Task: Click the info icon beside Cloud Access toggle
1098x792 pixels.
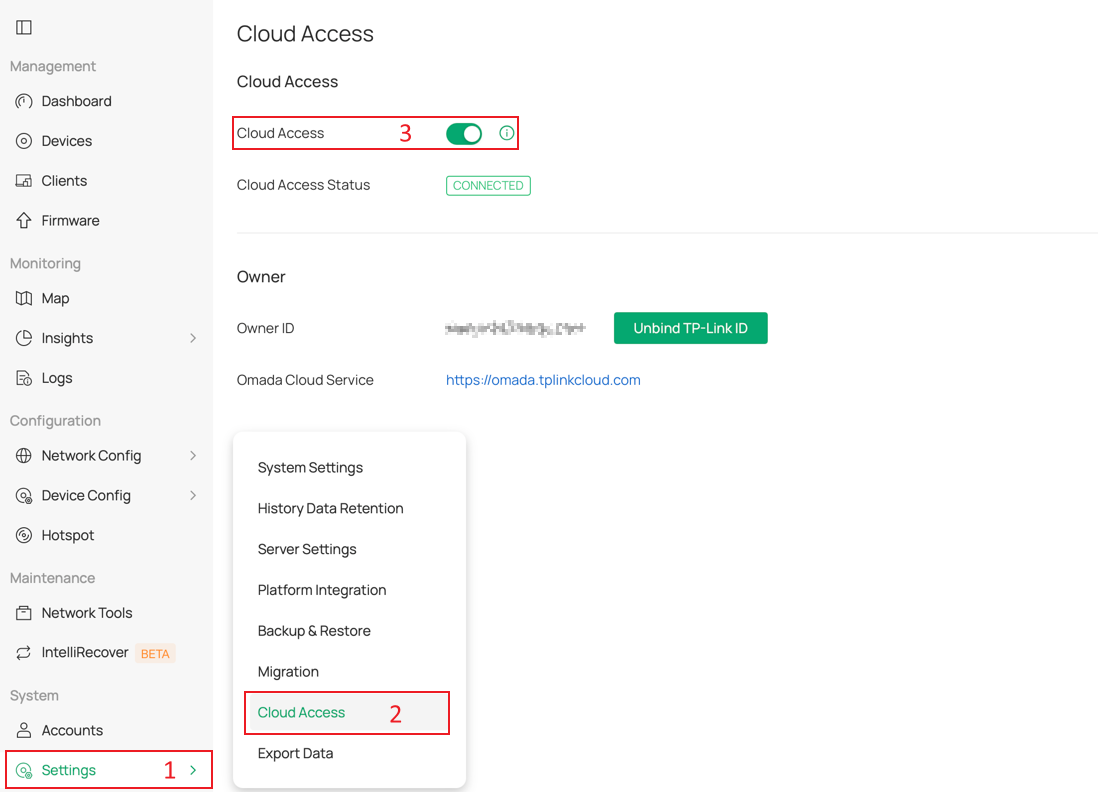Action: pyautogui.click(x=507, y=132)
